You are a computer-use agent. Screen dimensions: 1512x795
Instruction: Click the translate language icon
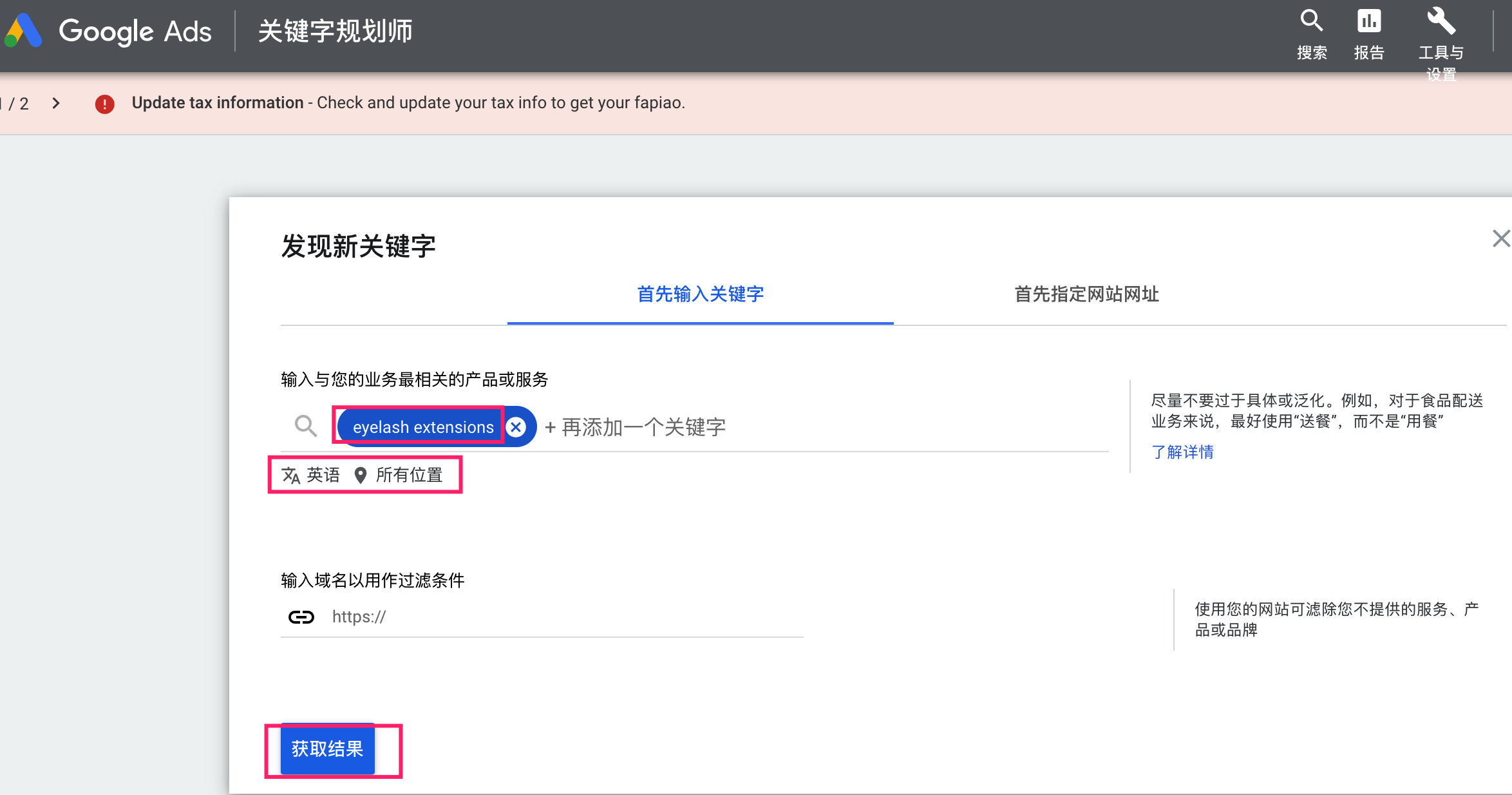pos(290,475)
